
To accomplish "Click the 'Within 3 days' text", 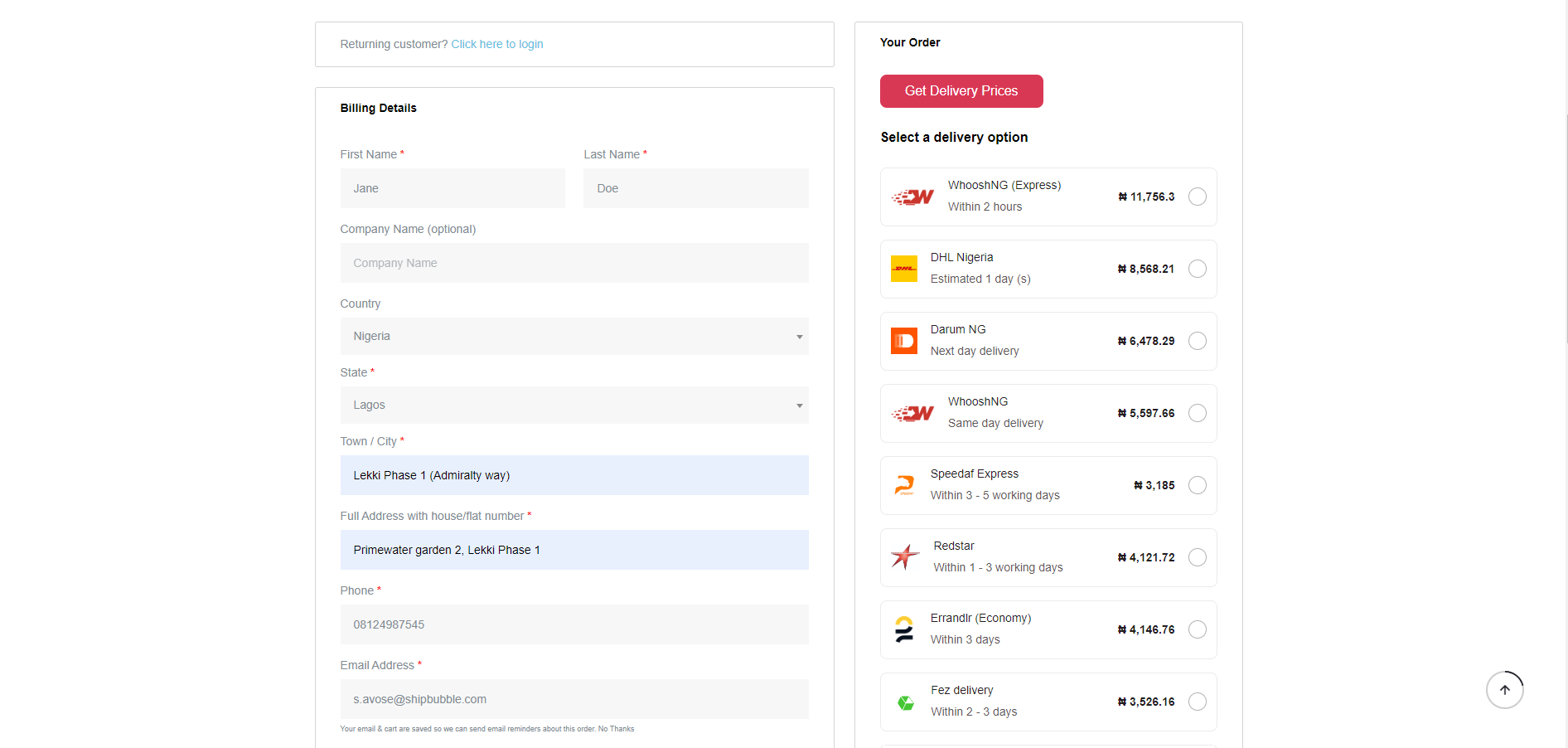I will point(965,639).
